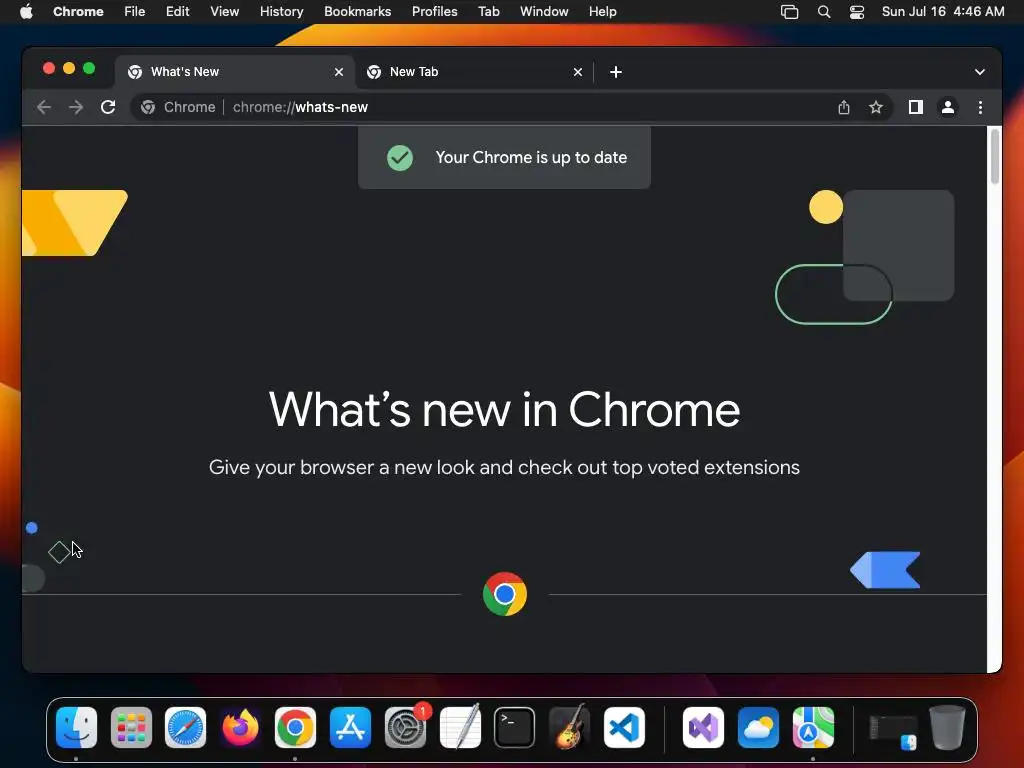
Task: Go forward using the forward arrow
Action: 76,107
